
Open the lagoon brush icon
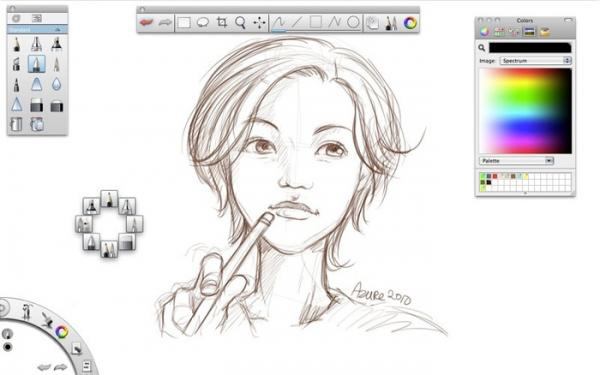[47, 320]
